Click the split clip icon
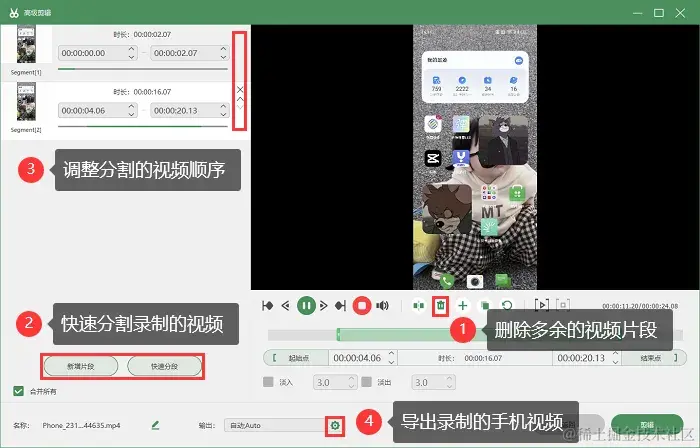 coord(418,306)
